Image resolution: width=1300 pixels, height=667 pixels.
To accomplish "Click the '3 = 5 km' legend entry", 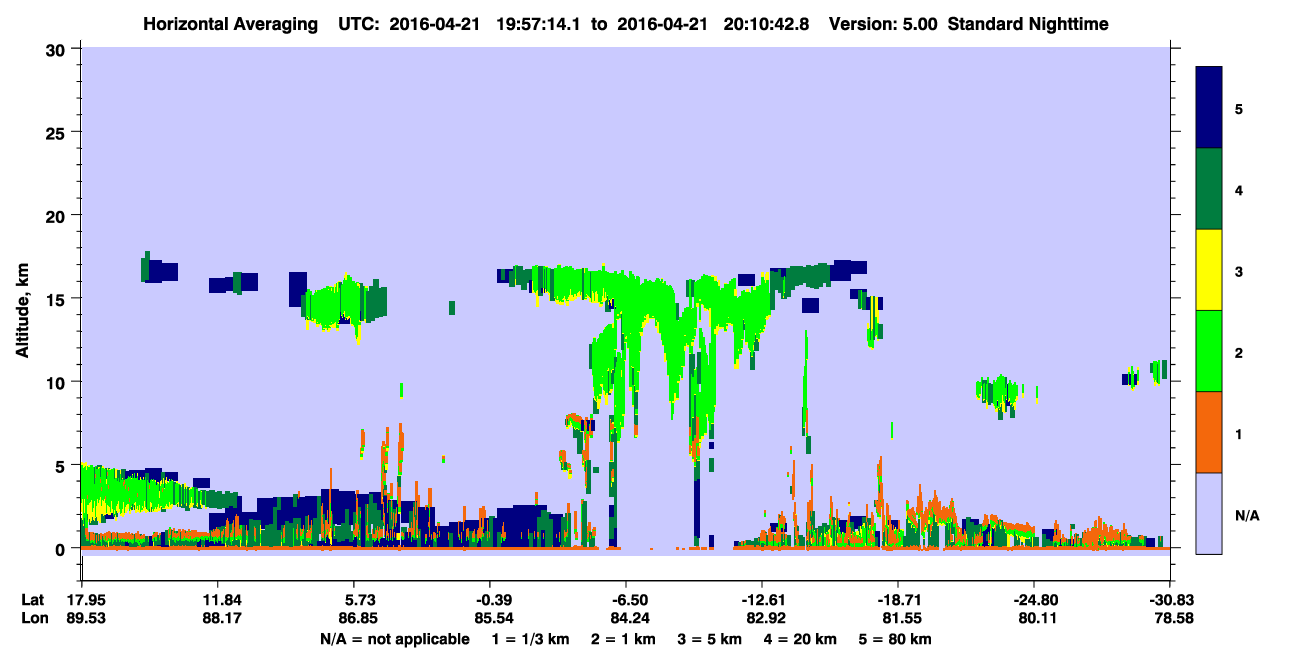I will 709,639.
